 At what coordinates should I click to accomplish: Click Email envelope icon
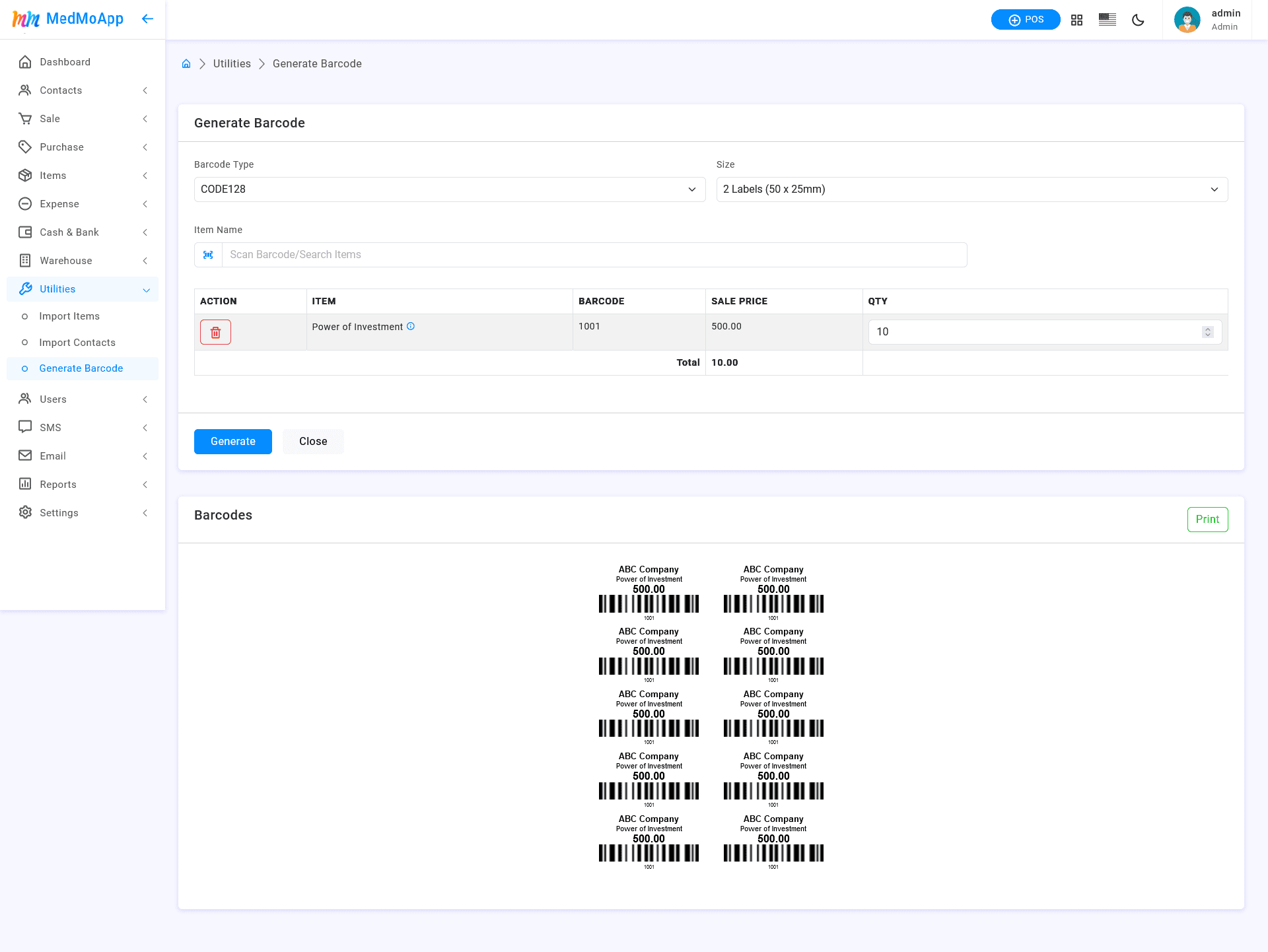click(x=25, y=456)
